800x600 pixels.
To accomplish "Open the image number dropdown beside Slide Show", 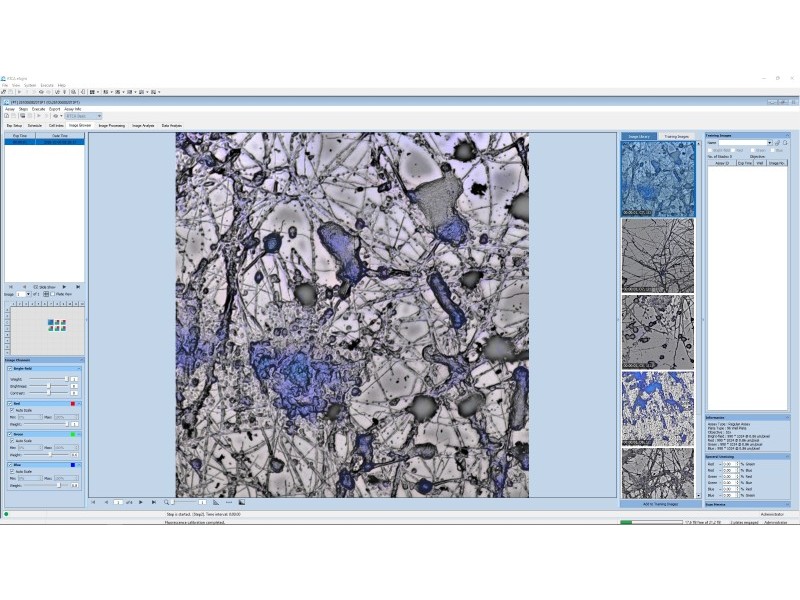I will pos(29,294).
